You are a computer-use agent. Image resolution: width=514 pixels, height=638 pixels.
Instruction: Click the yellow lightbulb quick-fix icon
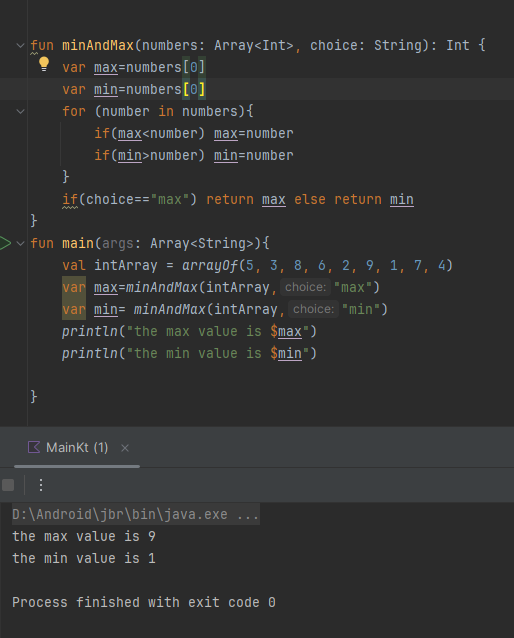tap(44, 64)
